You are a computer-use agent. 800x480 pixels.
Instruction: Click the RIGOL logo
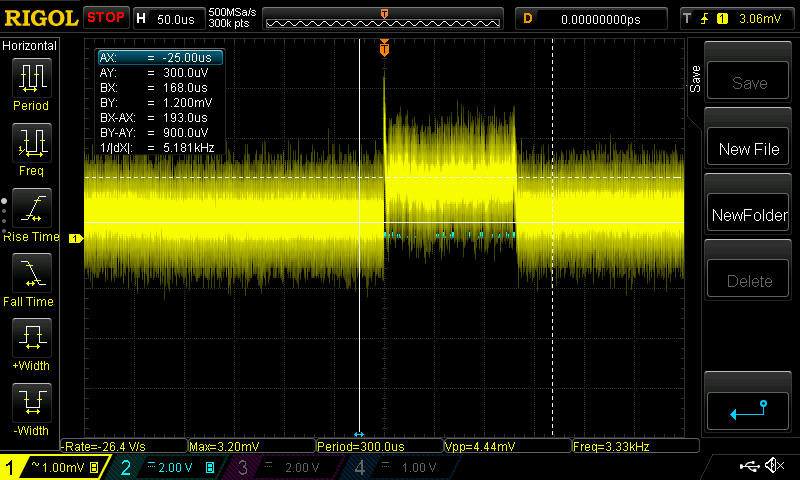tap(41, 18)
